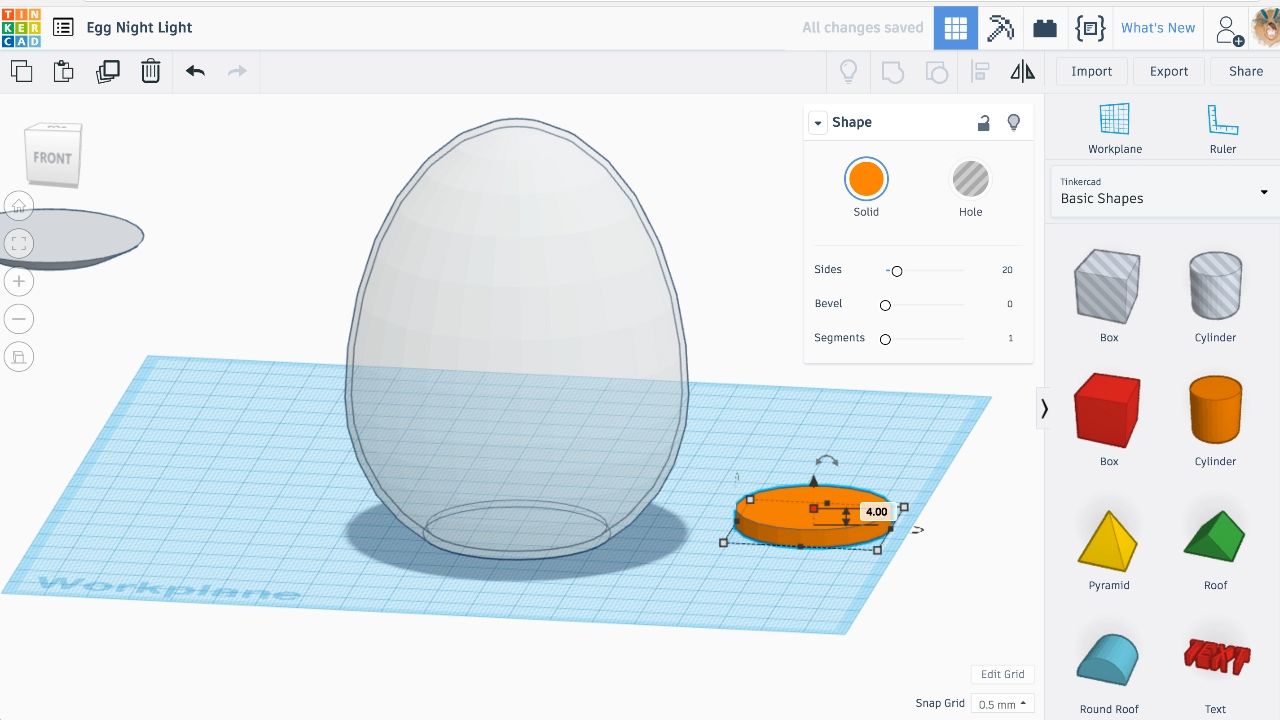Click the 1 Segments value

[x=1010, y=338]
